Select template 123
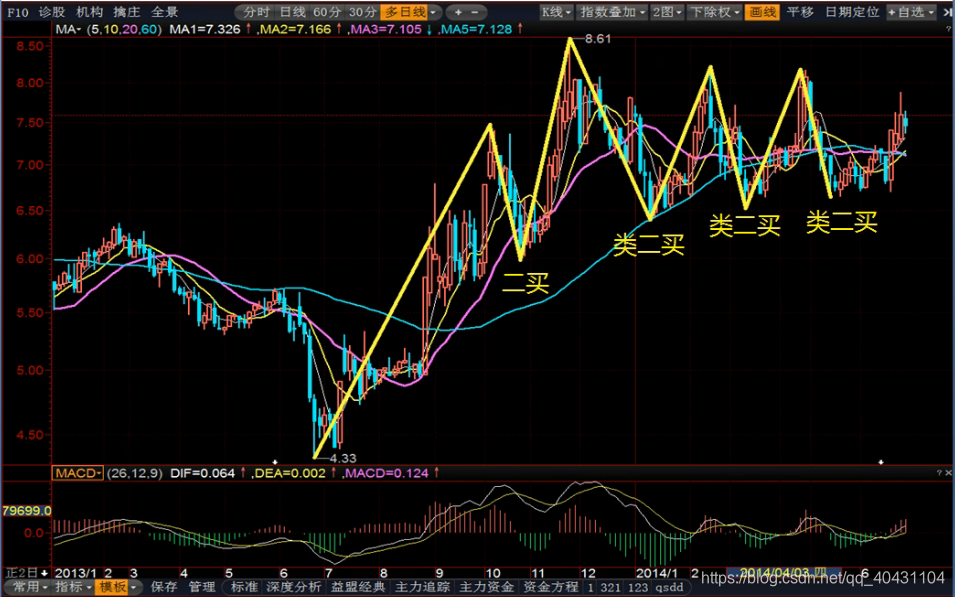Screen dimensions: 955x597 click(638, 587)
